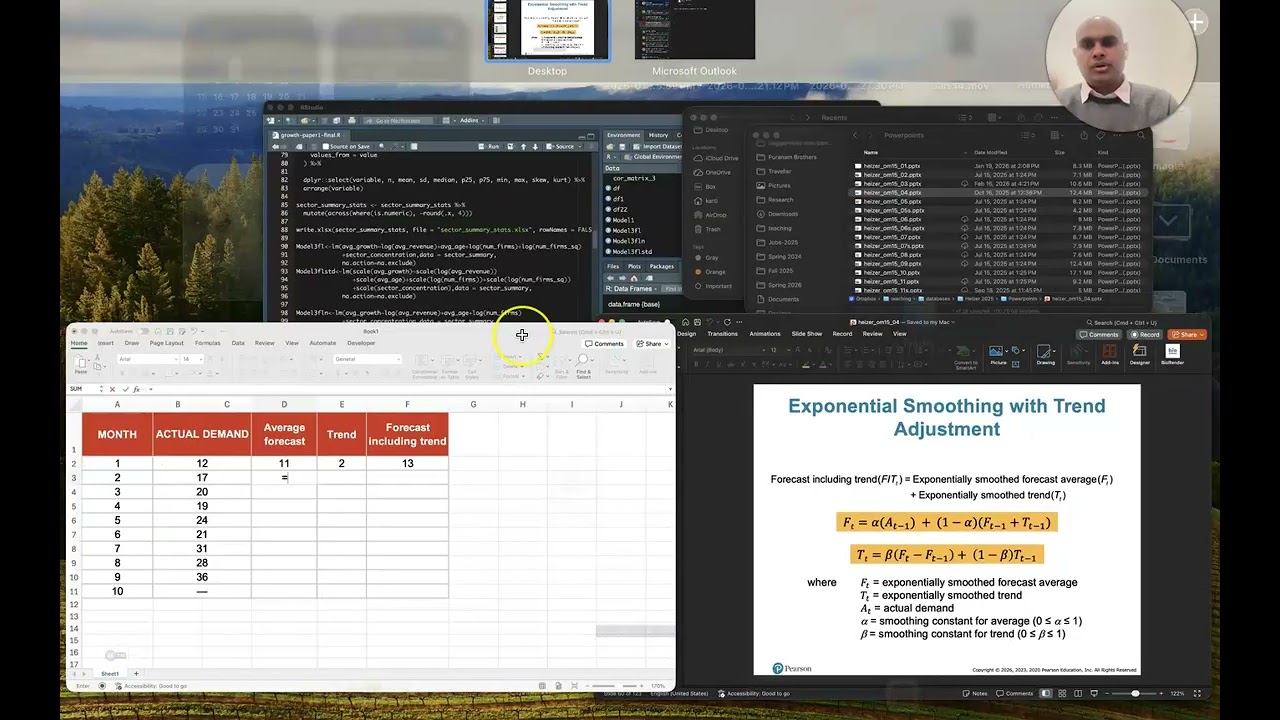Viewport: 1280px width, 720px height.
Task: Select the Microsoft Outlook space thumbnail
Action: coord(694,30)
